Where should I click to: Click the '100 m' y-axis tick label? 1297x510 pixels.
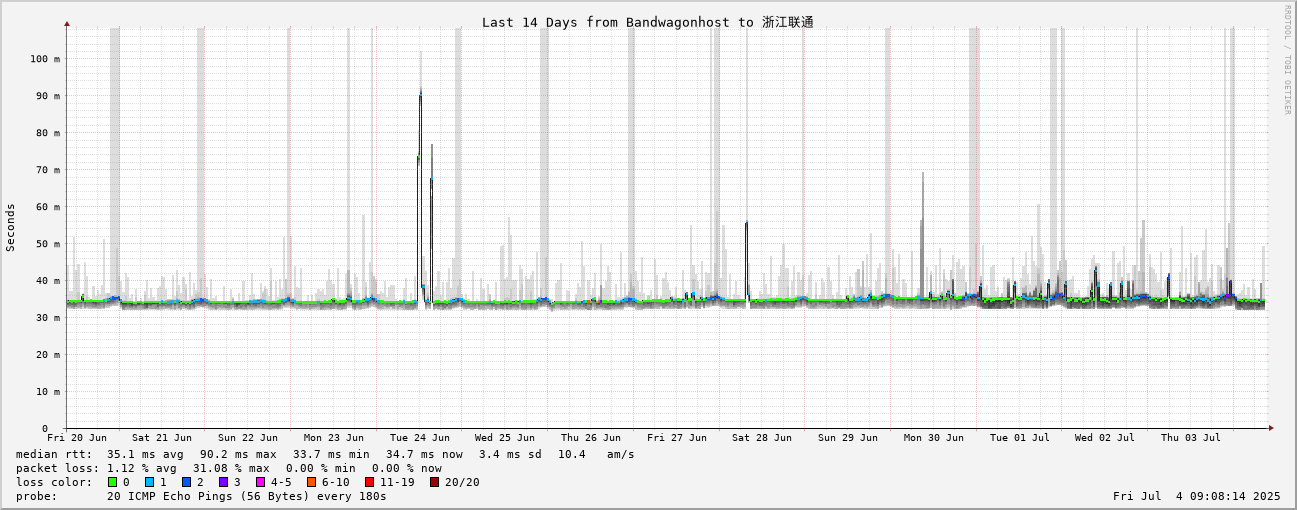tap(44, 59)
